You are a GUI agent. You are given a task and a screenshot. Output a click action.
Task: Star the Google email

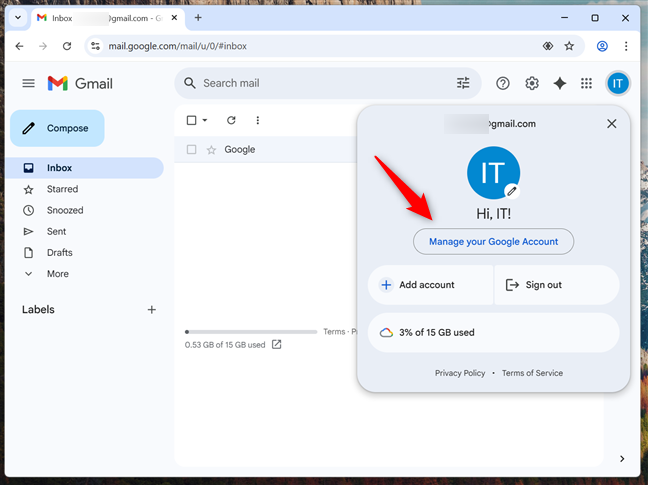pos(211,150)
